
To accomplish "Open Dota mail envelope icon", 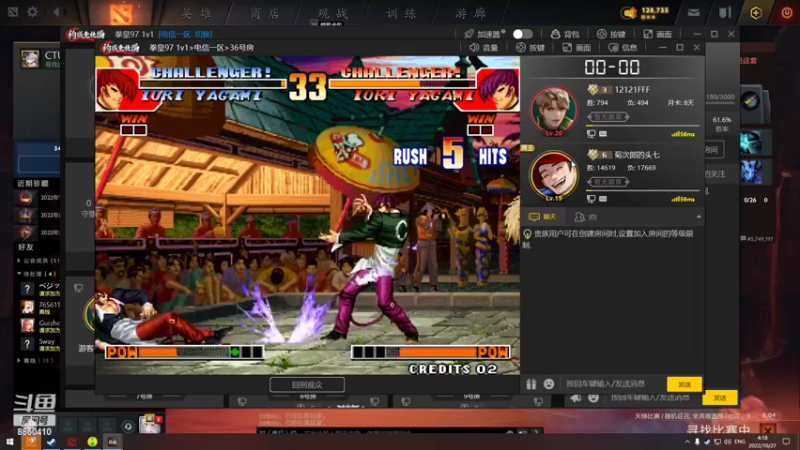I will [x=693, y=13].
